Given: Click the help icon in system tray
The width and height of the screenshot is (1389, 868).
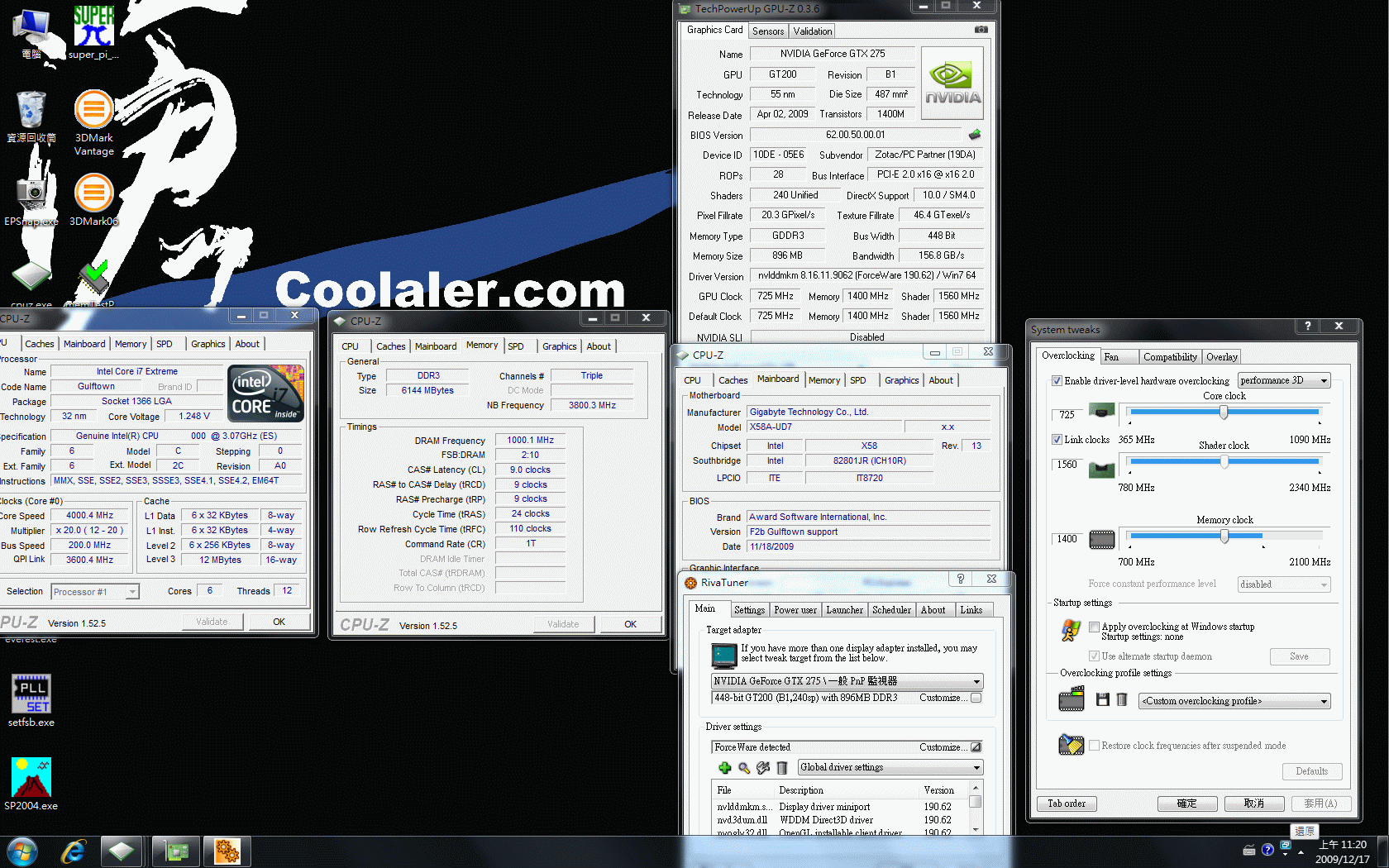Looking at the screenshot, I should pyautogui.click(x=1267, y=850).
